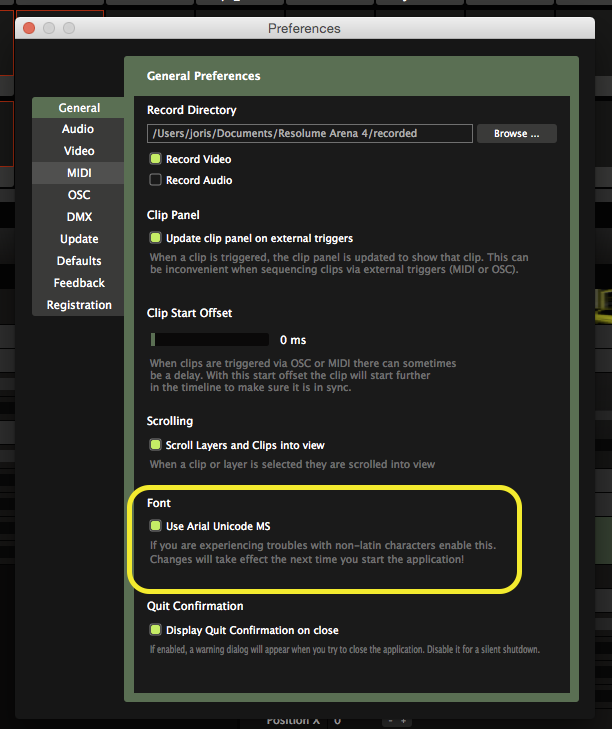Enable the Record Audio checkbox
This screenshot has height=729, width=612.
pos(155,180)
